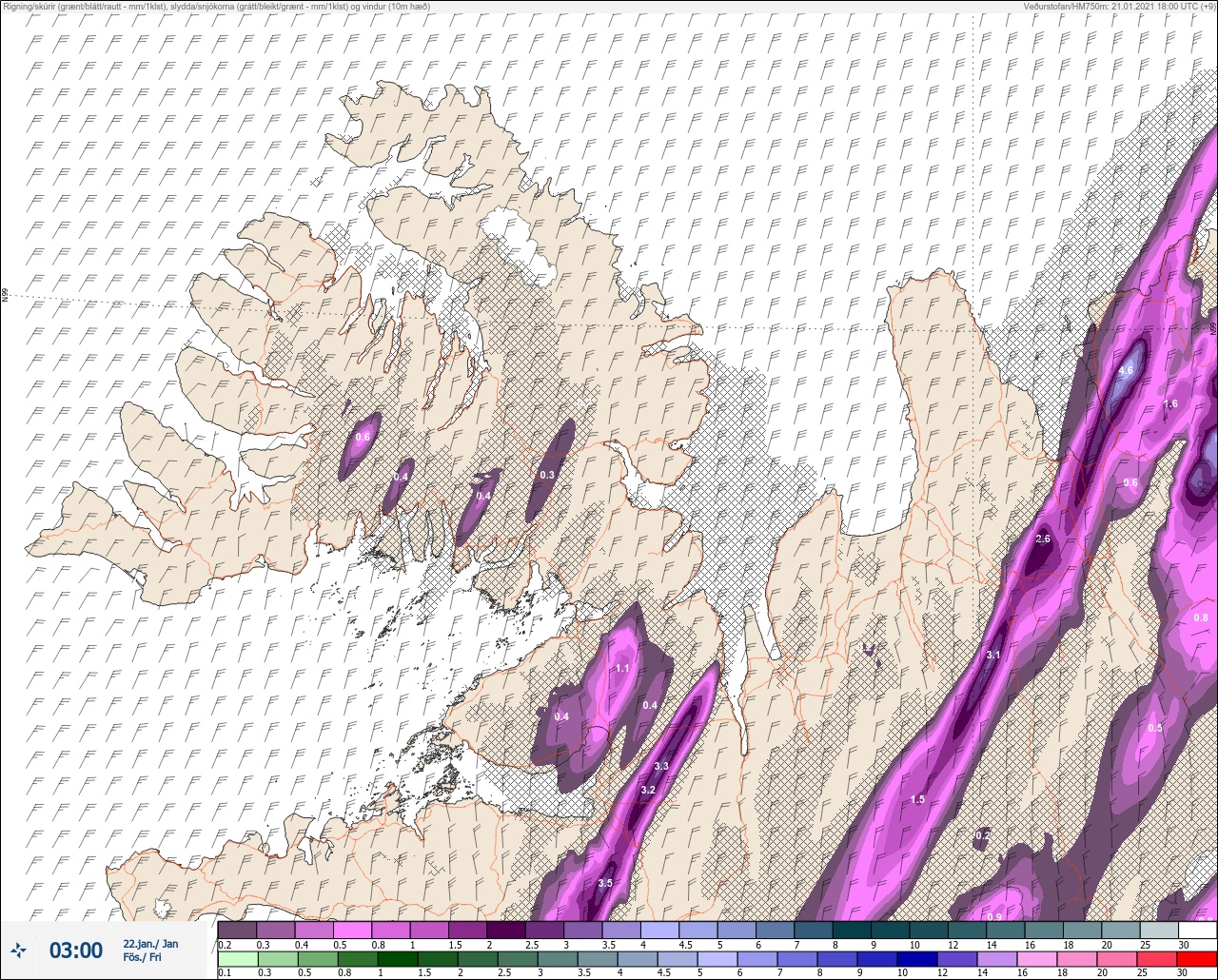Viewport: 1218px width, 980px height.
Task: Click the 3.1 precipitation value on the map
Action: click(993, 655)
